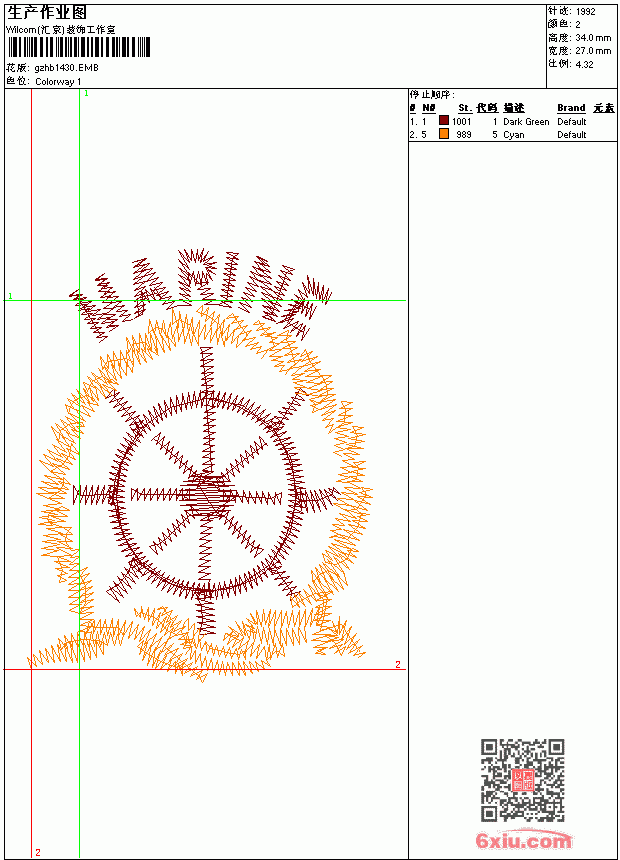Viewport: 620px width, 860px height.
Task: Click the red seal inside the QR code
Action: 523,780
